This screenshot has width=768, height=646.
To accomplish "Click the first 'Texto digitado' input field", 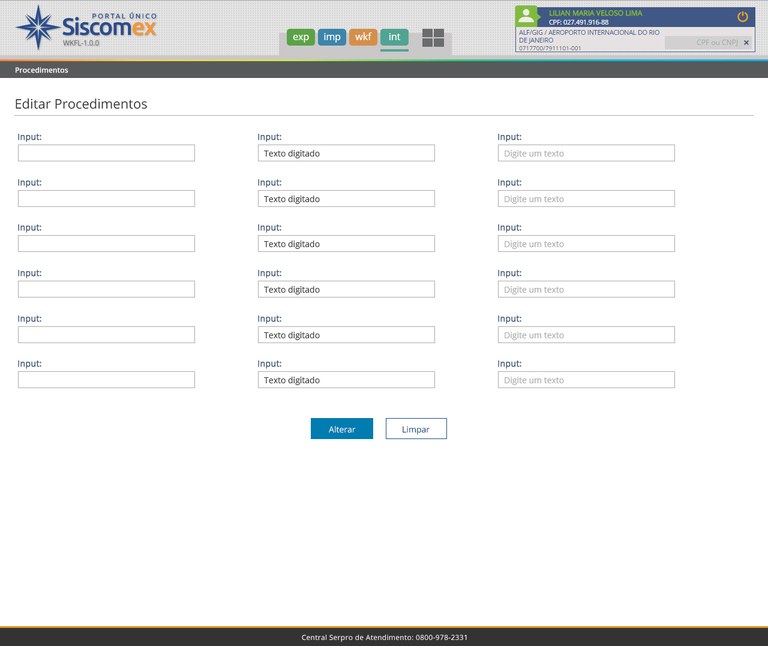I will point(346,153).
